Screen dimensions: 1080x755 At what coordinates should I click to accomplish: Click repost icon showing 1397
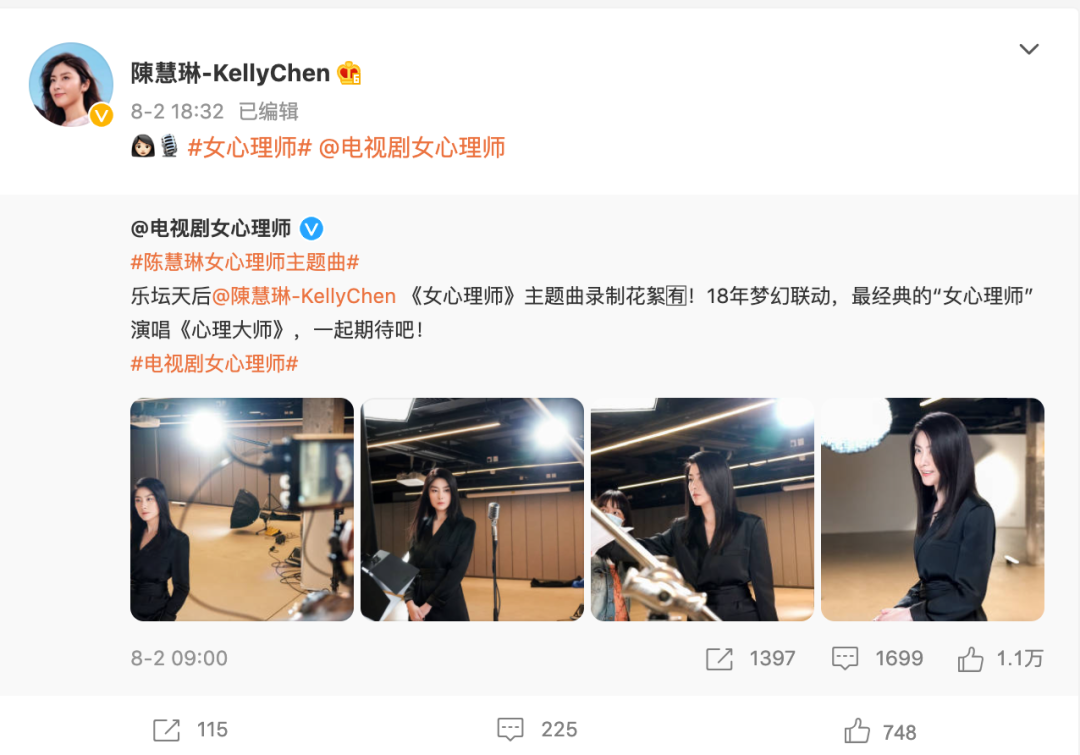coord(719,659)
